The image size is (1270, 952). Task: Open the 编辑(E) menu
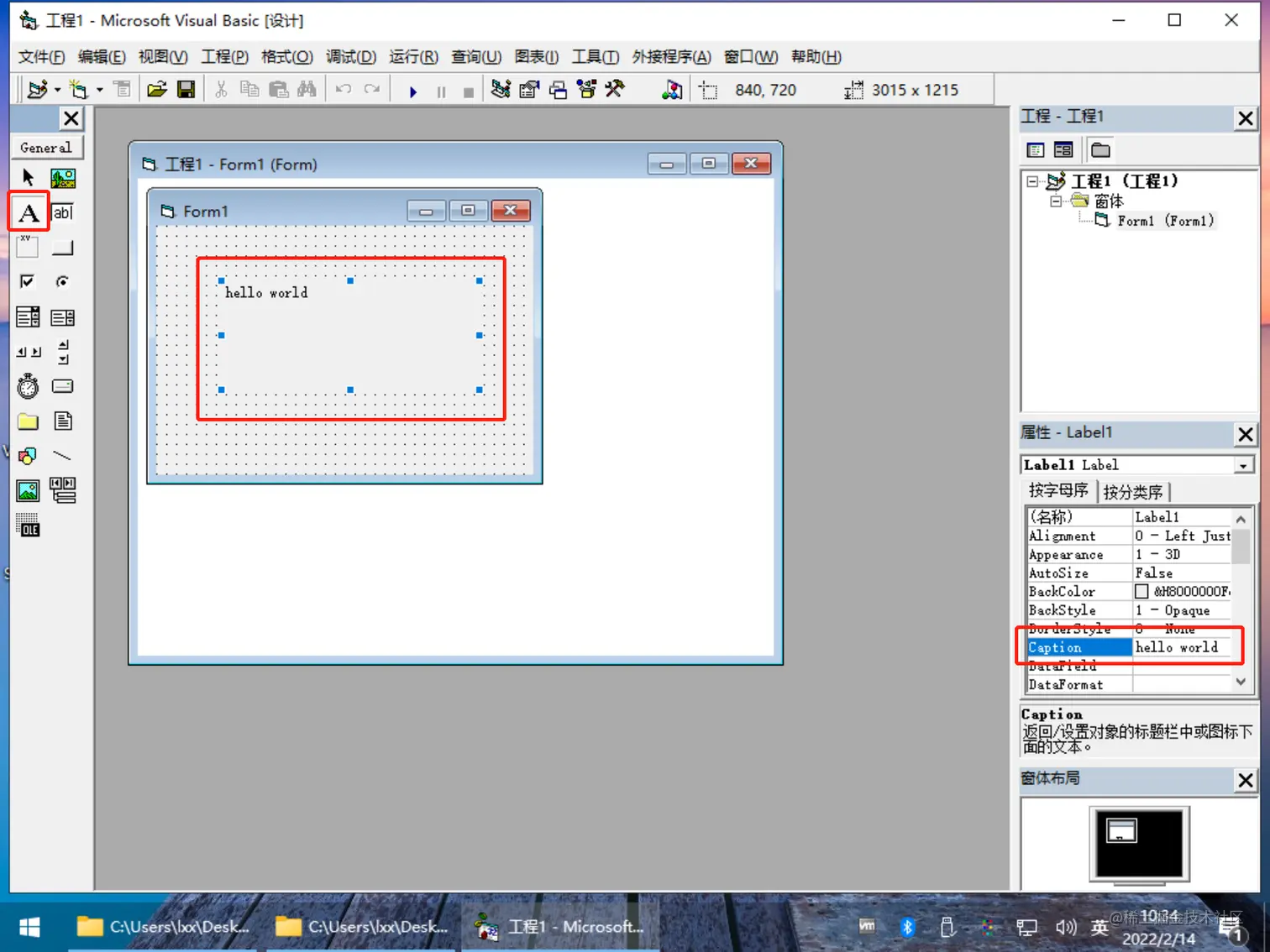pyautogui.click(x=102, y=56)
